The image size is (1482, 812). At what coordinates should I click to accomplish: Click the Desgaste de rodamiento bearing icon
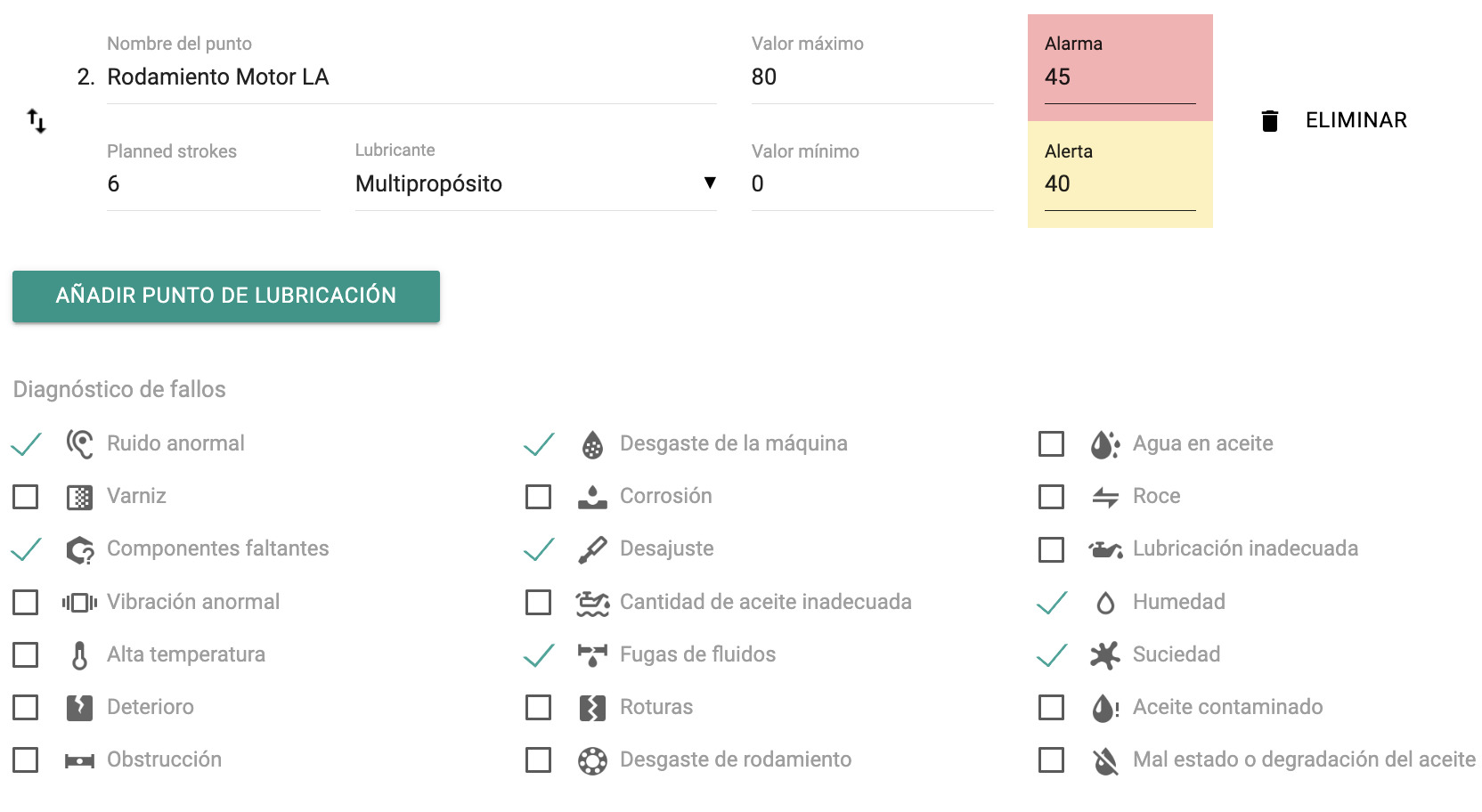coord(591,759)
